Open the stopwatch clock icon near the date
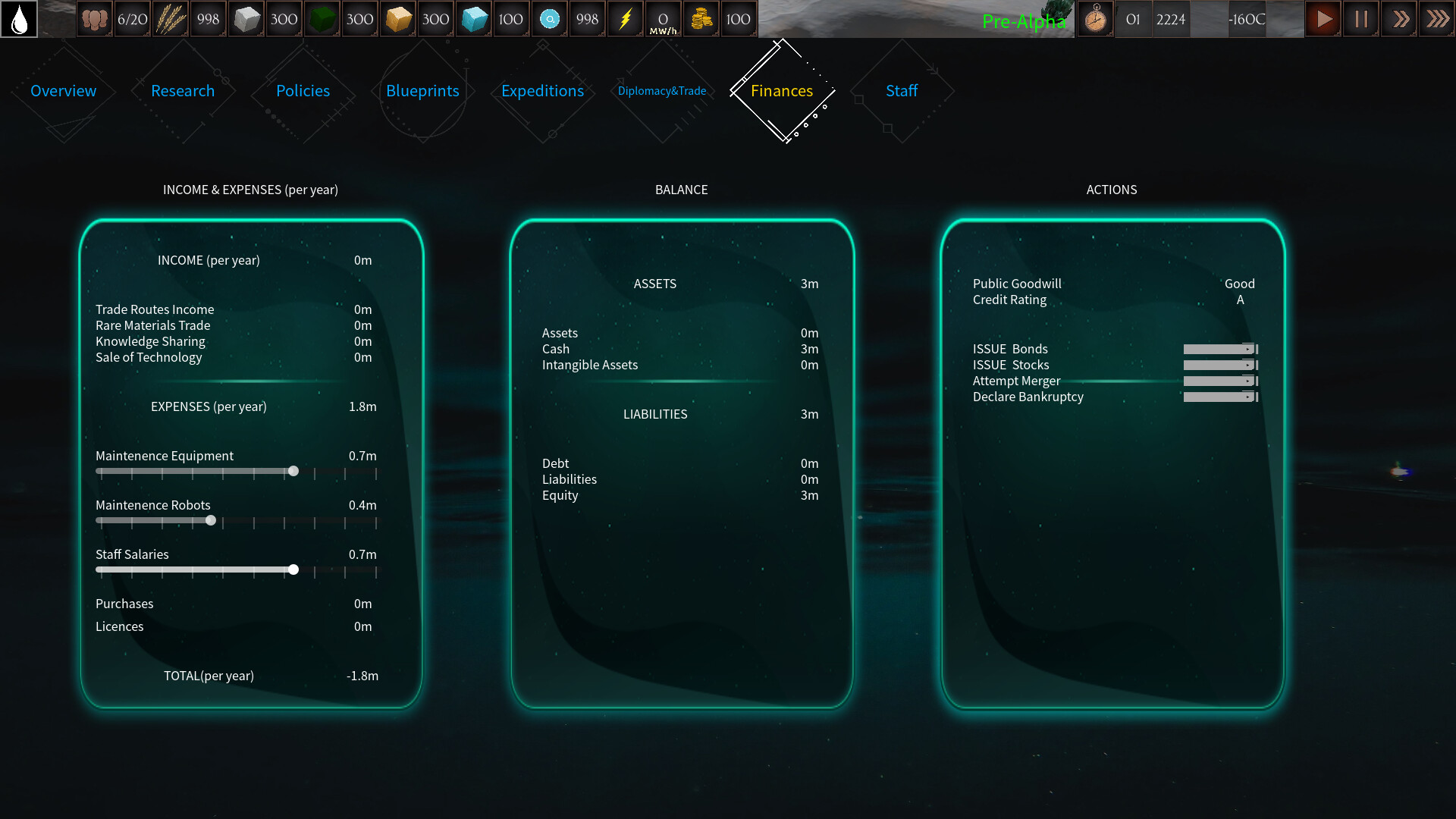Viewport: 1456px width, 819px height. click(1095, 19)
